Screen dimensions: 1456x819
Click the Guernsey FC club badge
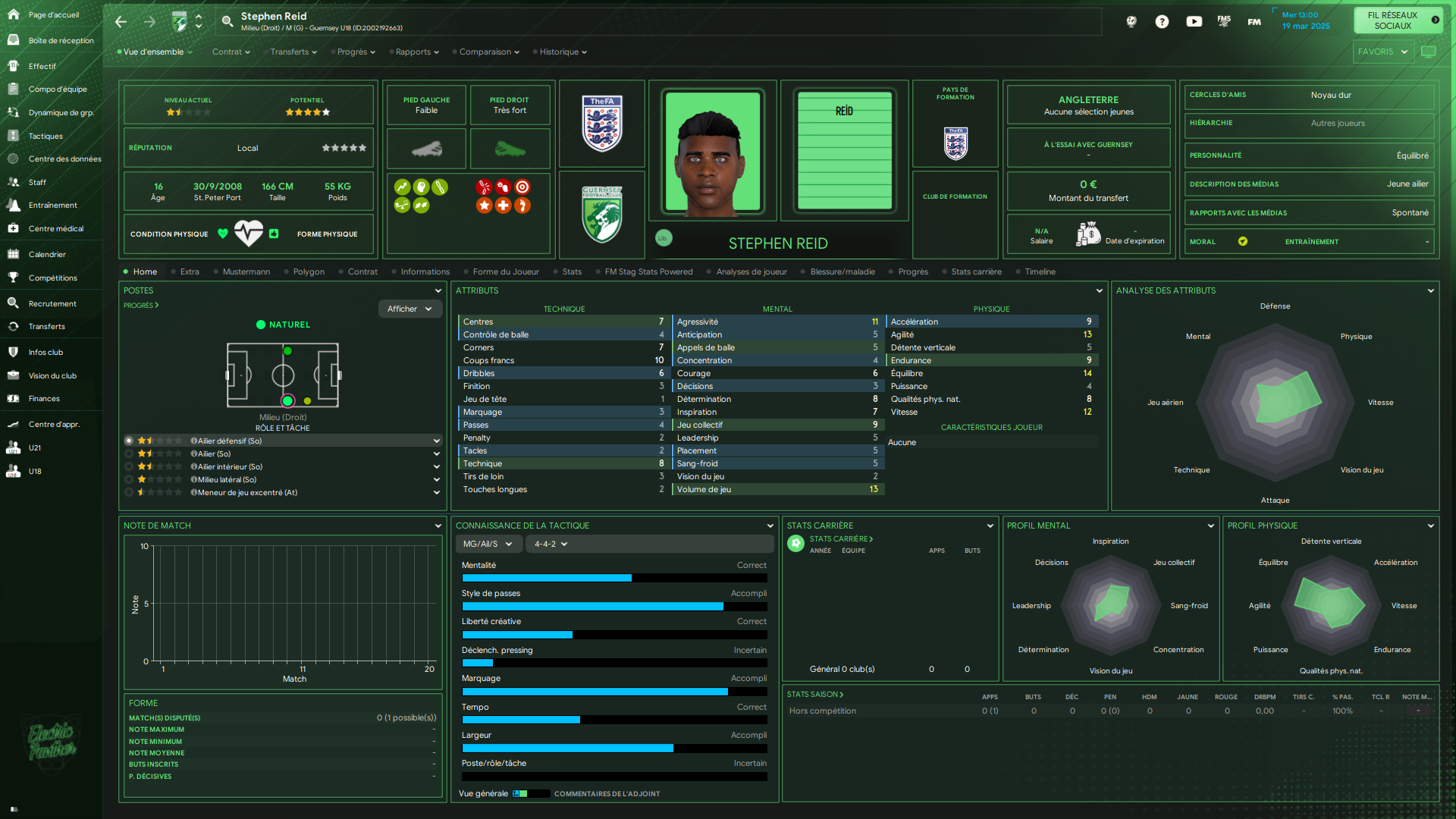click(602, 215)
